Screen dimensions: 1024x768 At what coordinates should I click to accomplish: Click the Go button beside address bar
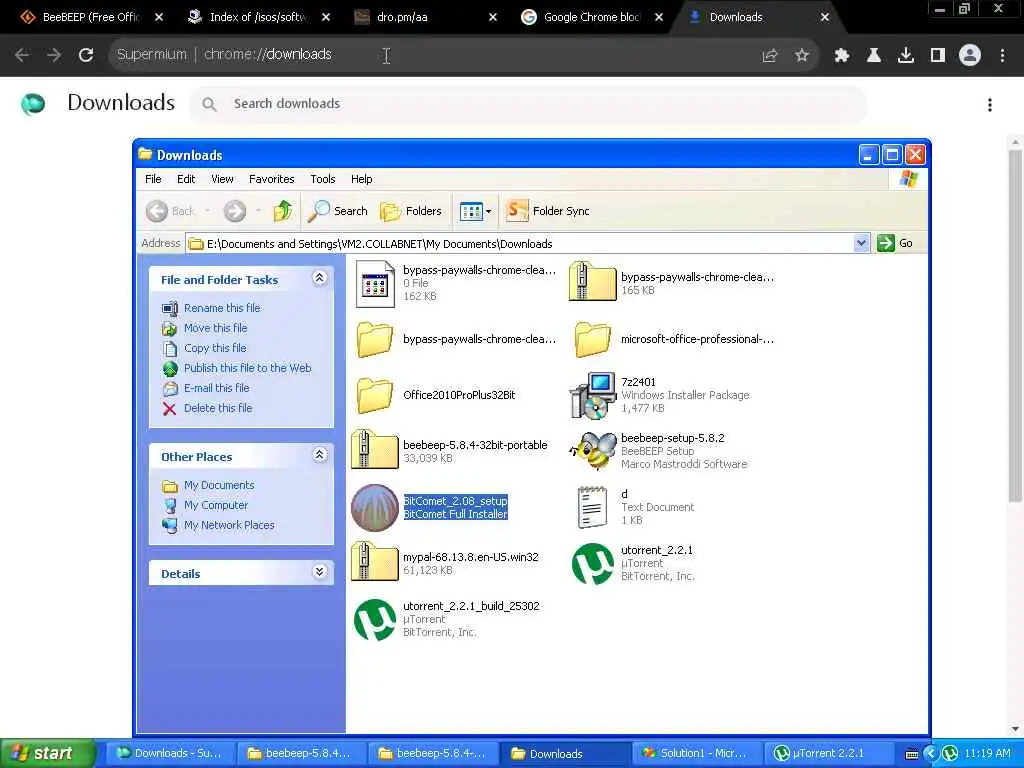point(895,243)
